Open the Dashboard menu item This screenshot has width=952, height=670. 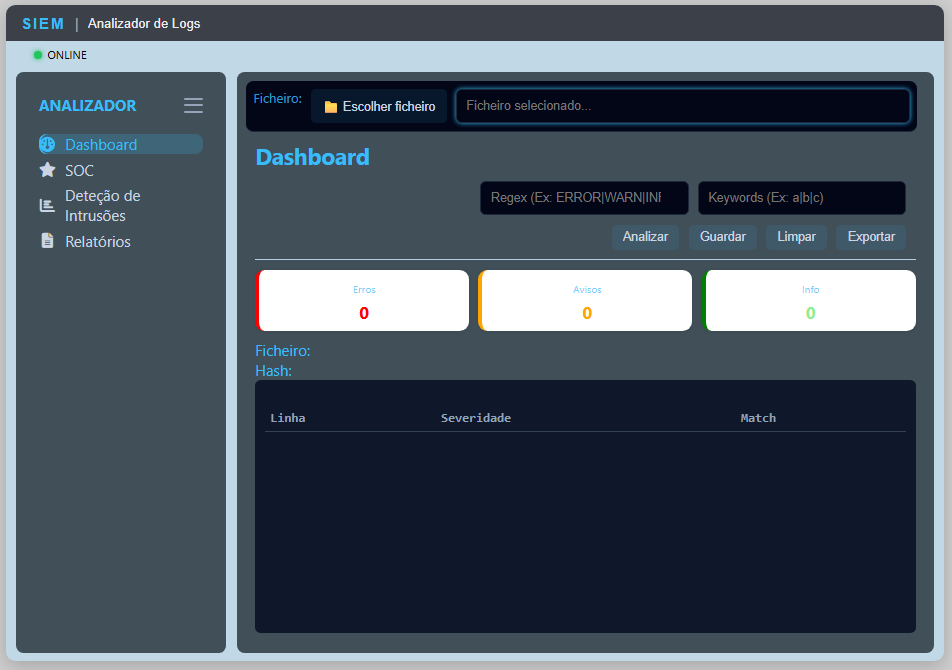(121, 144)
